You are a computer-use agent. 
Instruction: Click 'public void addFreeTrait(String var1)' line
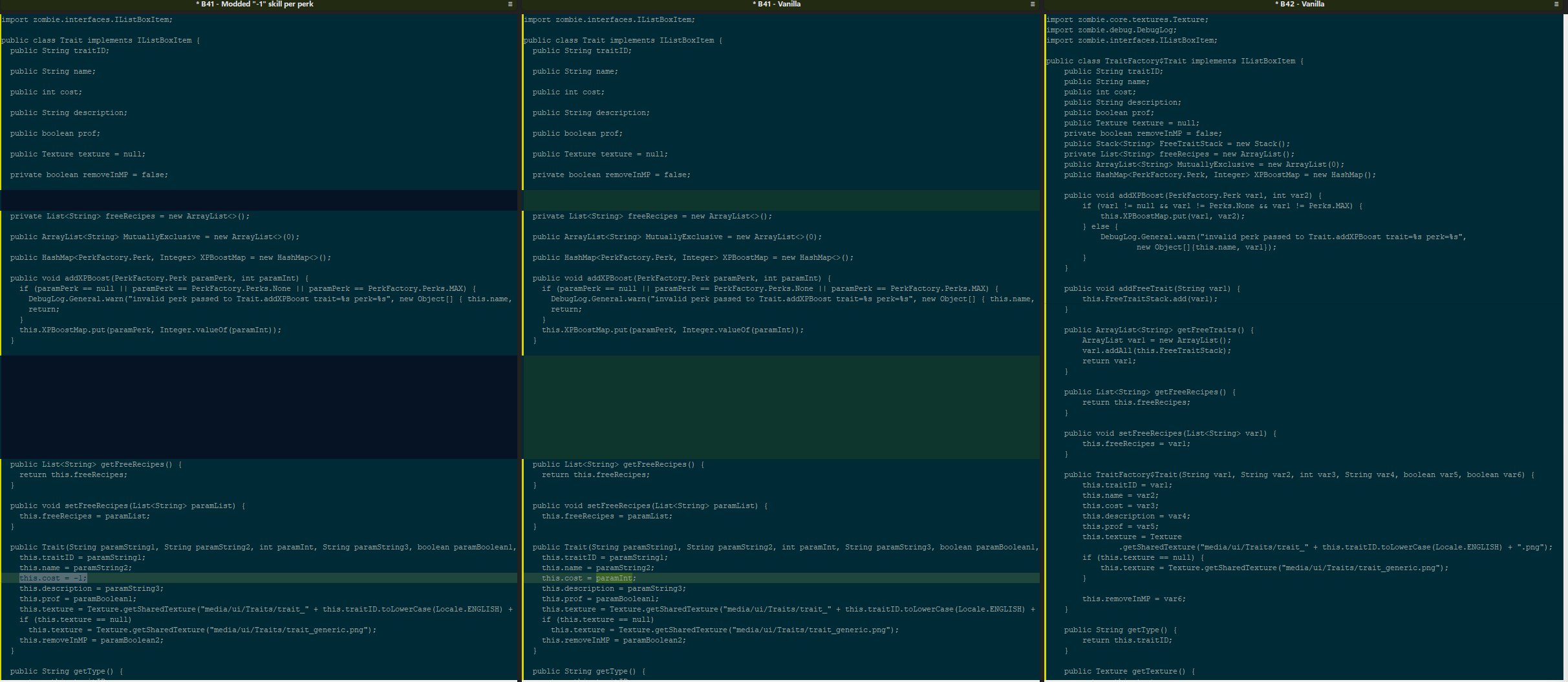point(1152,288)
